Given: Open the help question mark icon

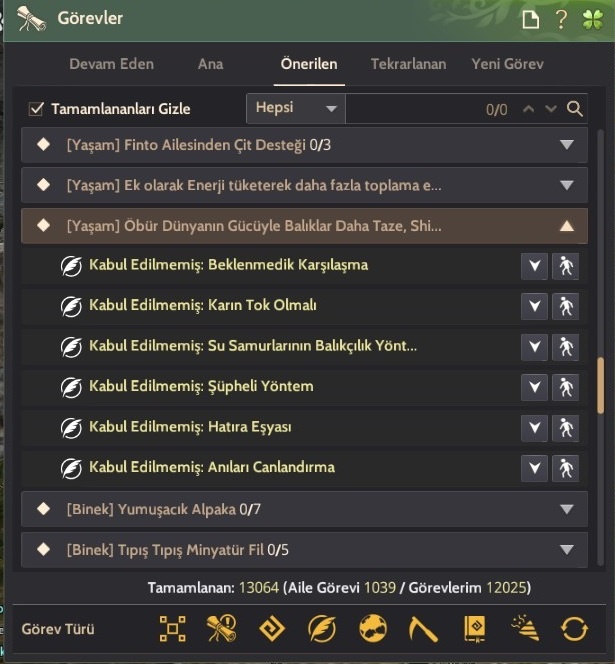Looking at the screenshot, I should pos(561,19).
